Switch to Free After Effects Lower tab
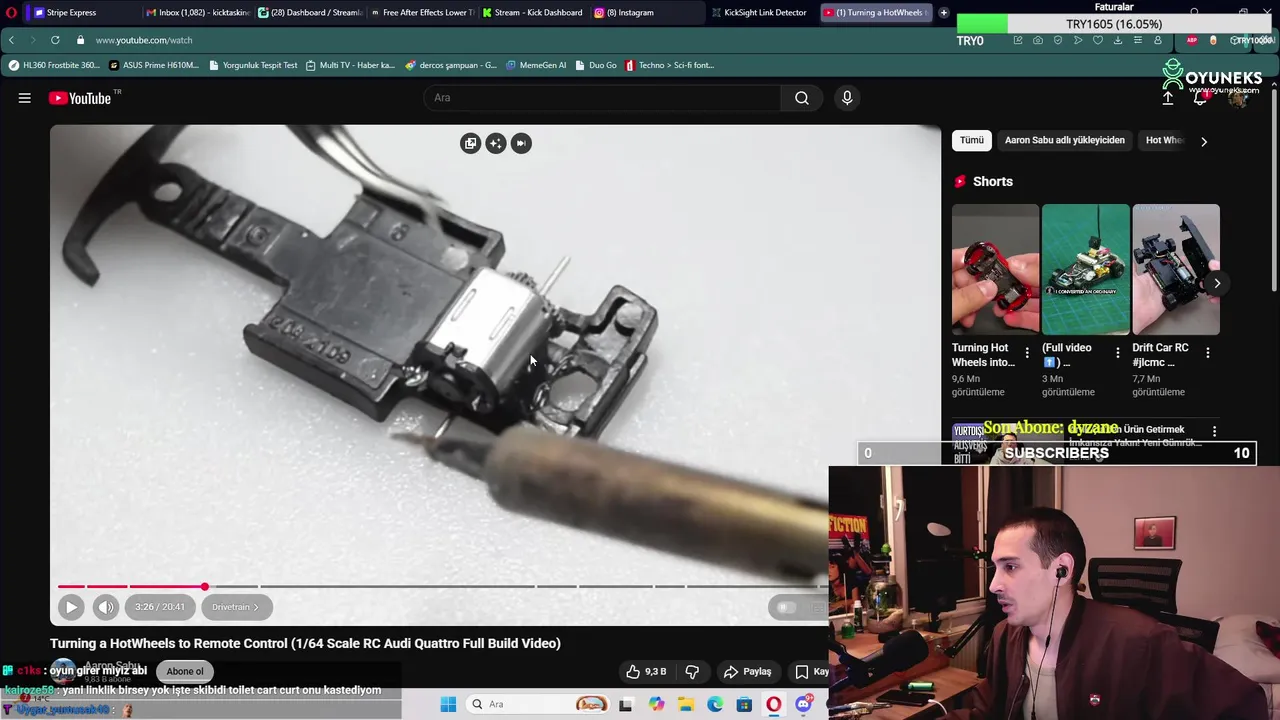The image size is (1280, 720). point(421,12)
